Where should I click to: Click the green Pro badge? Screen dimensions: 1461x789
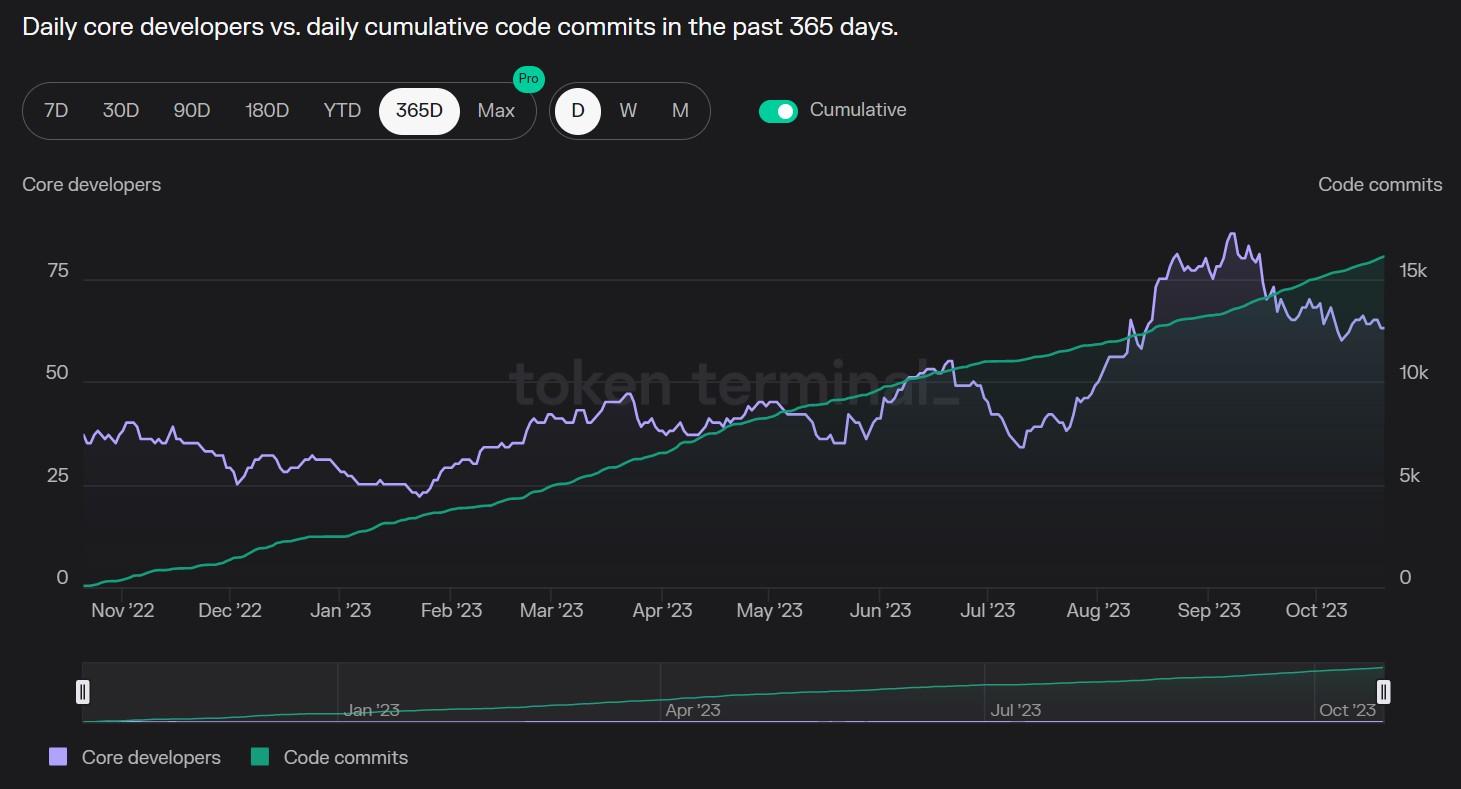coord(528,79)
